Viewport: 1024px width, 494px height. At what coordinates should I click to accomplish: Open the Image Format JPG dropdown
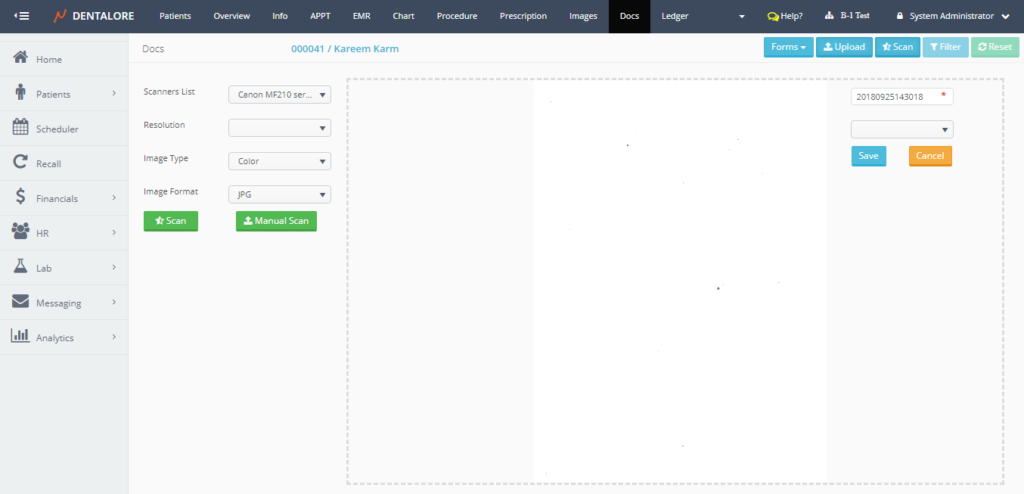click(279, 195)
